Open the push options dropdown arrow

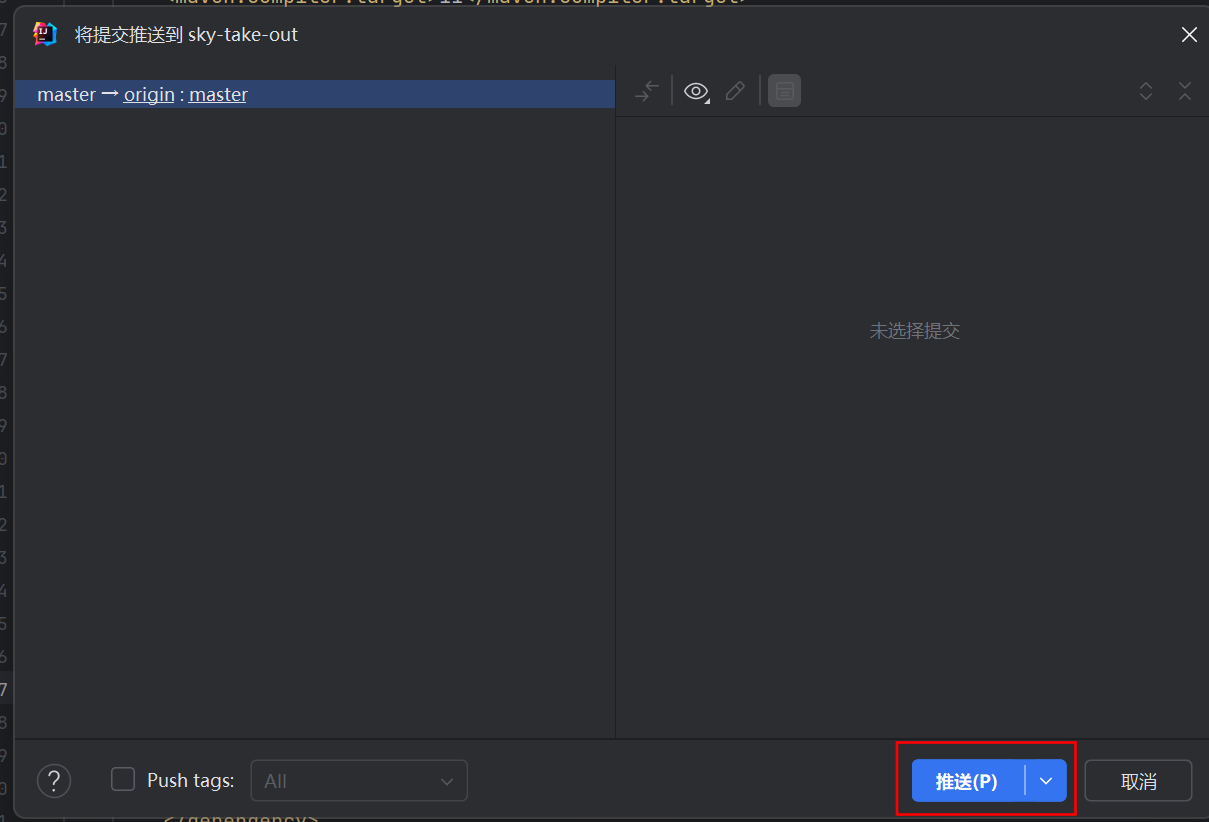click(1046, 781)
